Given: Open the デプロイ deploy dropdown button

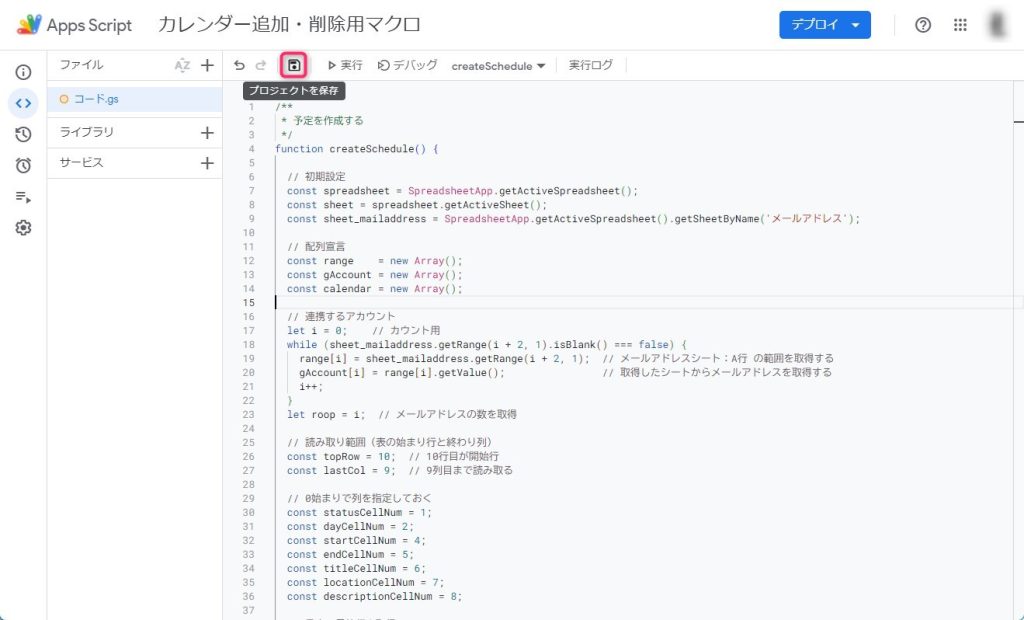Looking at the screenshot, I should pos(824,25).
